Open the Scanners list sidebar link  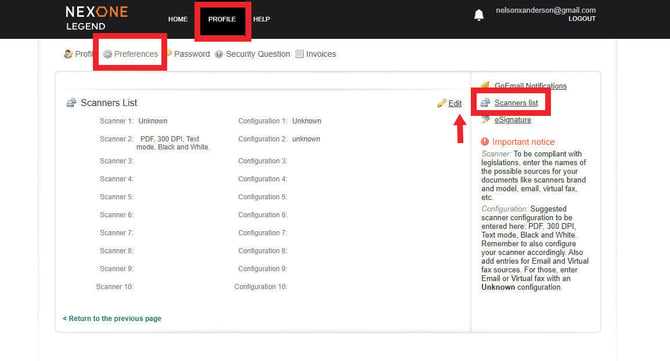516,103
